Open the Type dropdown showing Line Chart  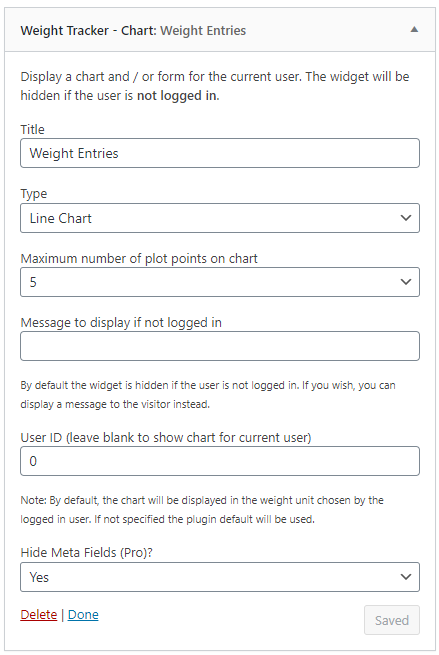[220, 218]
